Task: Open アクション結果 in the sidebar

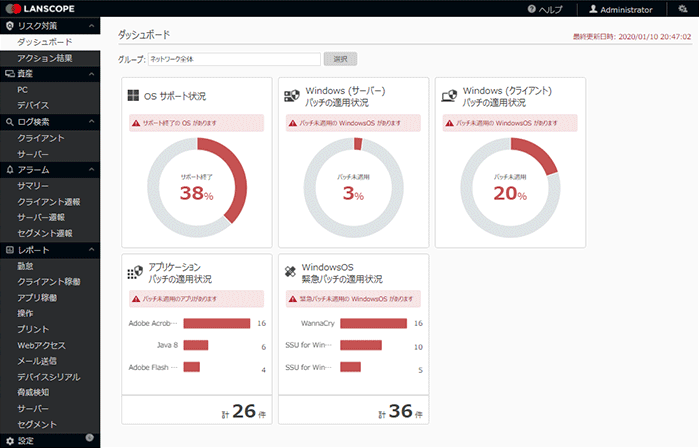Action: [44, 58]
